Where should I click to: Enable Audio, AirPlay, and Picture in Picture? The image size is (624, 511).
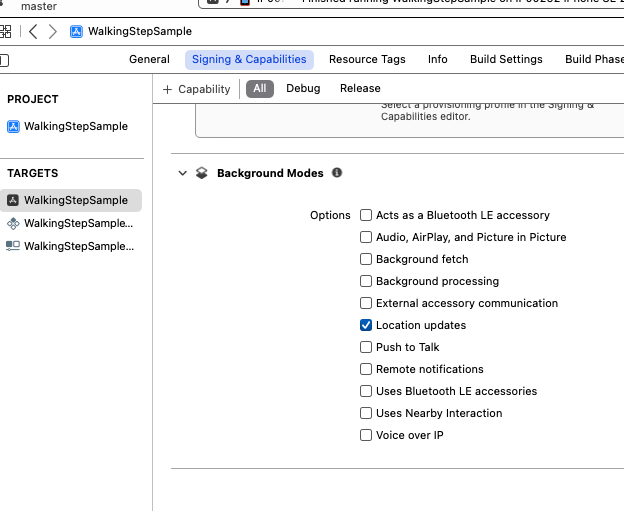coord(366,237)
